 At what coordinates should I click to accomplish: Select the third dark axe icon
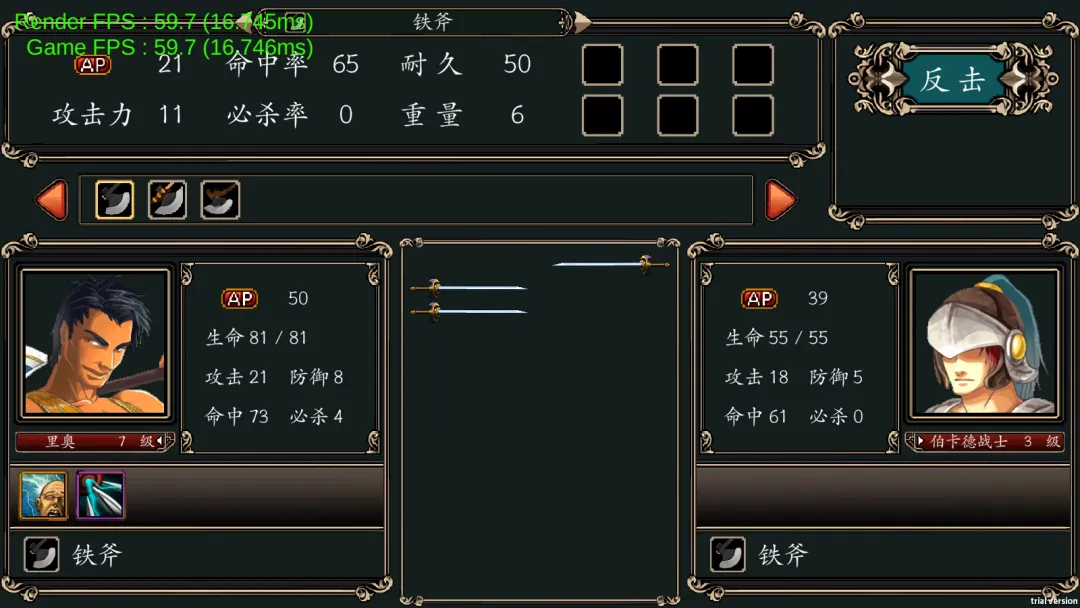coord(220,200)
